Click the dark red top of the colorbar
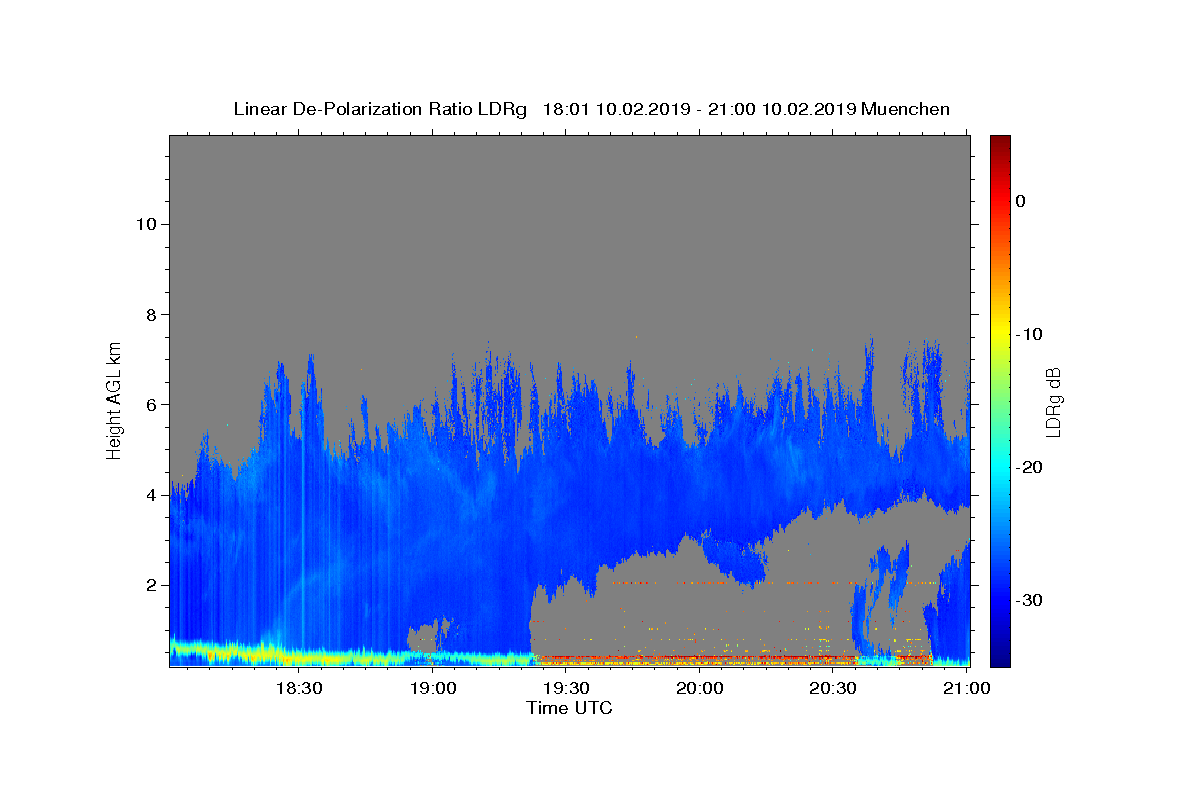The image size is (1200, 800). (1000, 143)
